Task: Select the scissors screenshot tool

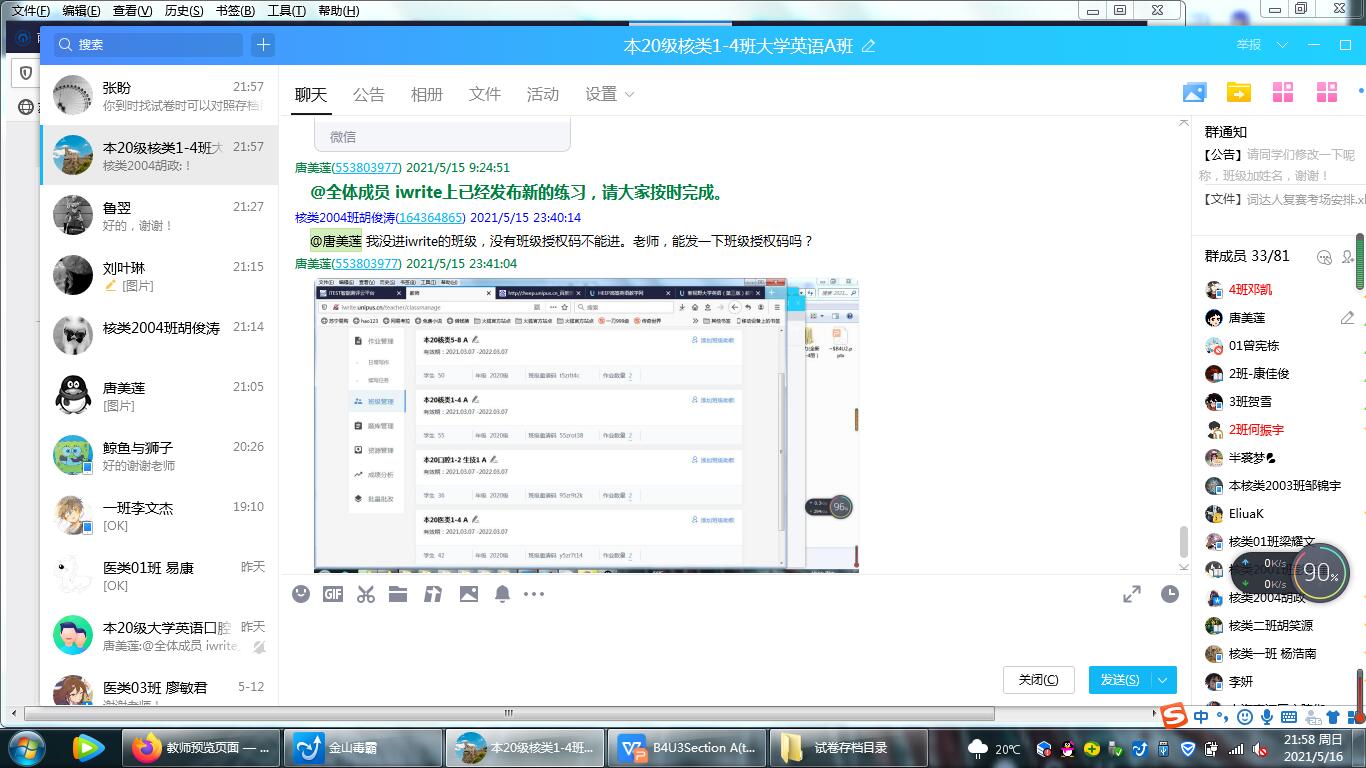Action: pyautogui.click(x=366, y=594)
